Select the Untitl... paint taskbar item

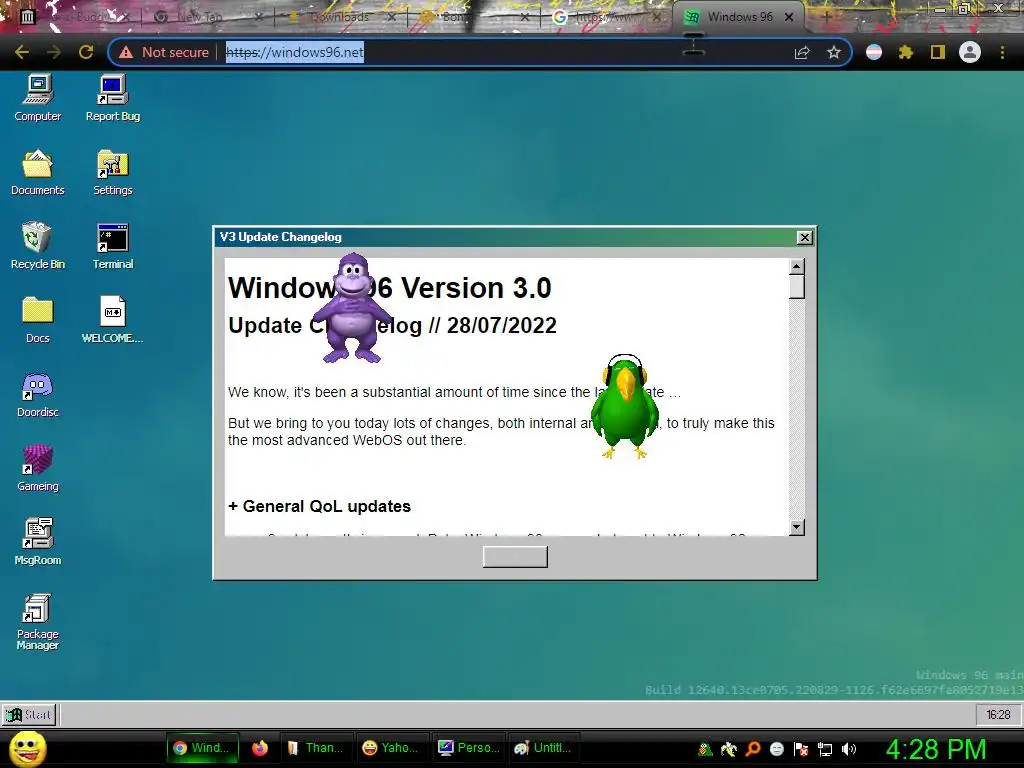543,748
